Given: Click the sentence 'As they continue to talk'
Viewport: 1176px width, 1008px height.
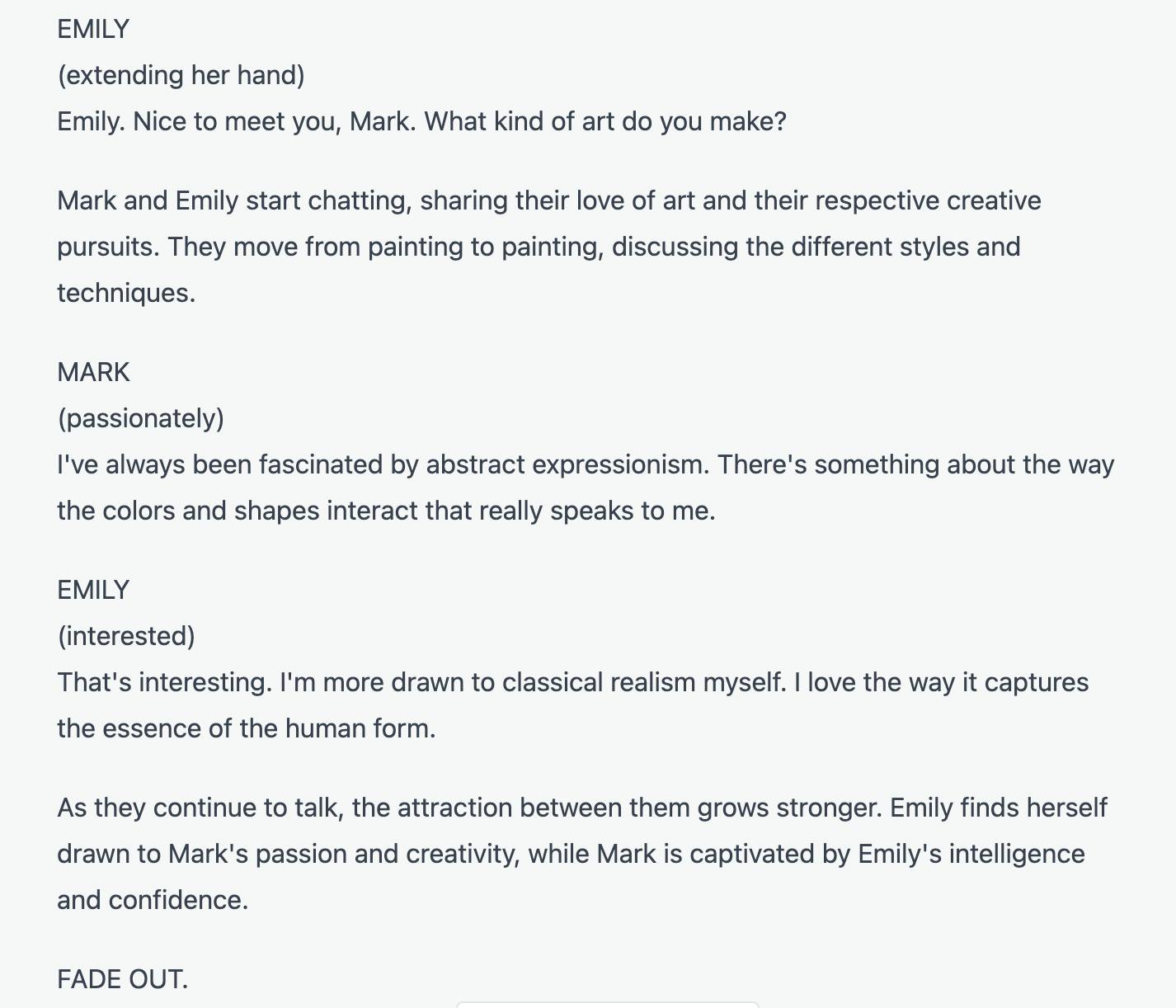Looking at the screenshot, I should 200,808.
